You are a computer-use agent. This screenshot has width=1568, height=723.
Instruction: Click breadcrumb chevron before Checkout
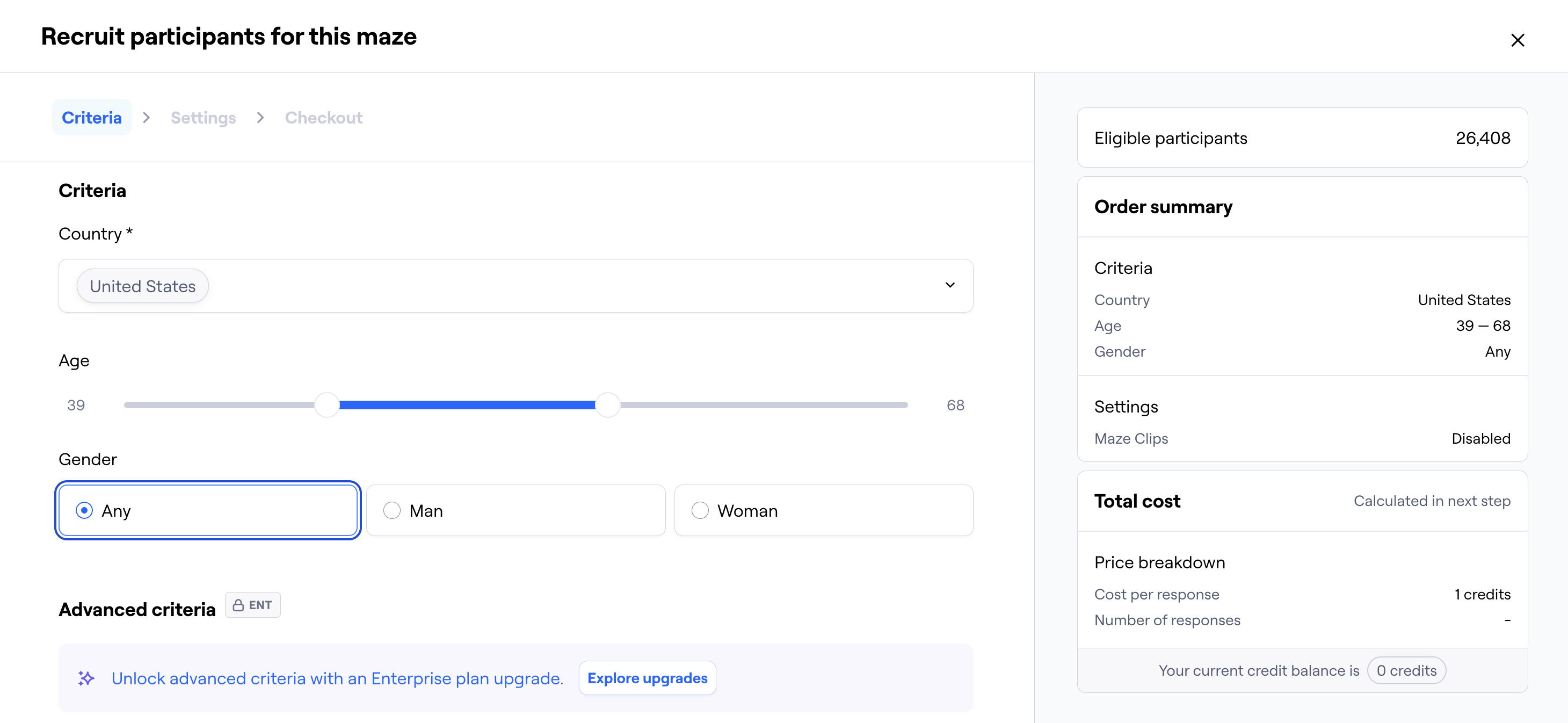(260, 118)
